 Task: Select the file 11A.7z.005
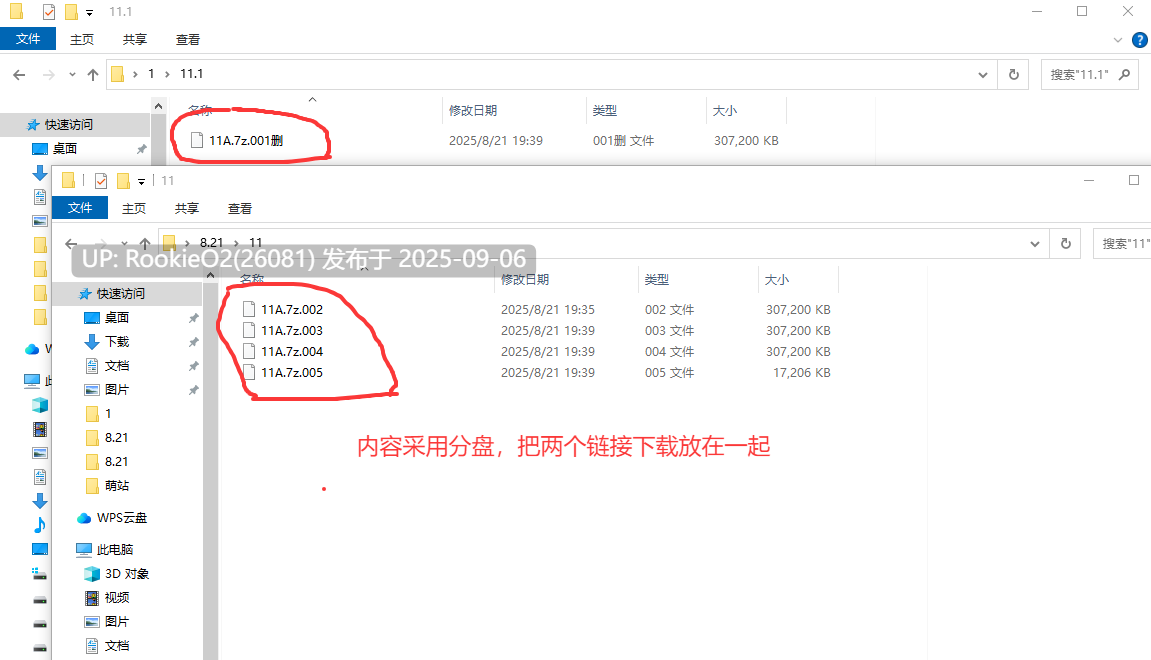pos(292,373)
